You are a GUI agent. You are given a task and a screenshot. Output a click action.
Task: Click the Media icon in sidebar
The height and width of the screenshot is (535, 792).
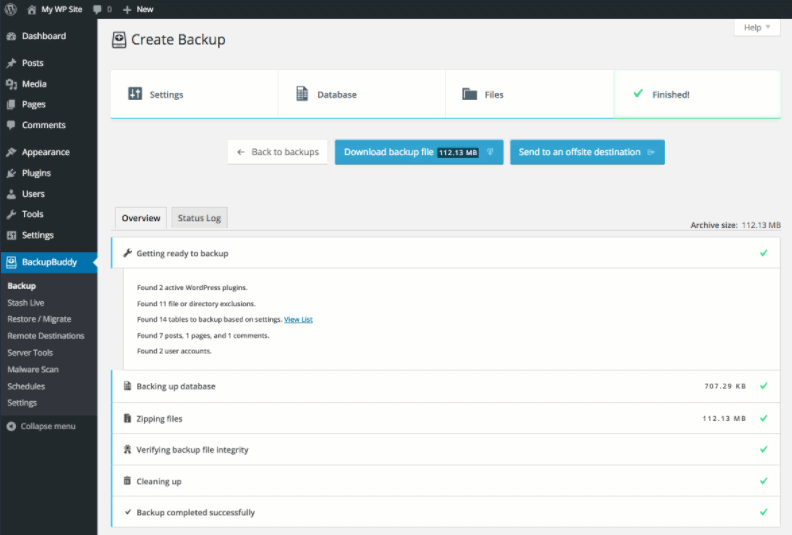click(x=11, y=84)
